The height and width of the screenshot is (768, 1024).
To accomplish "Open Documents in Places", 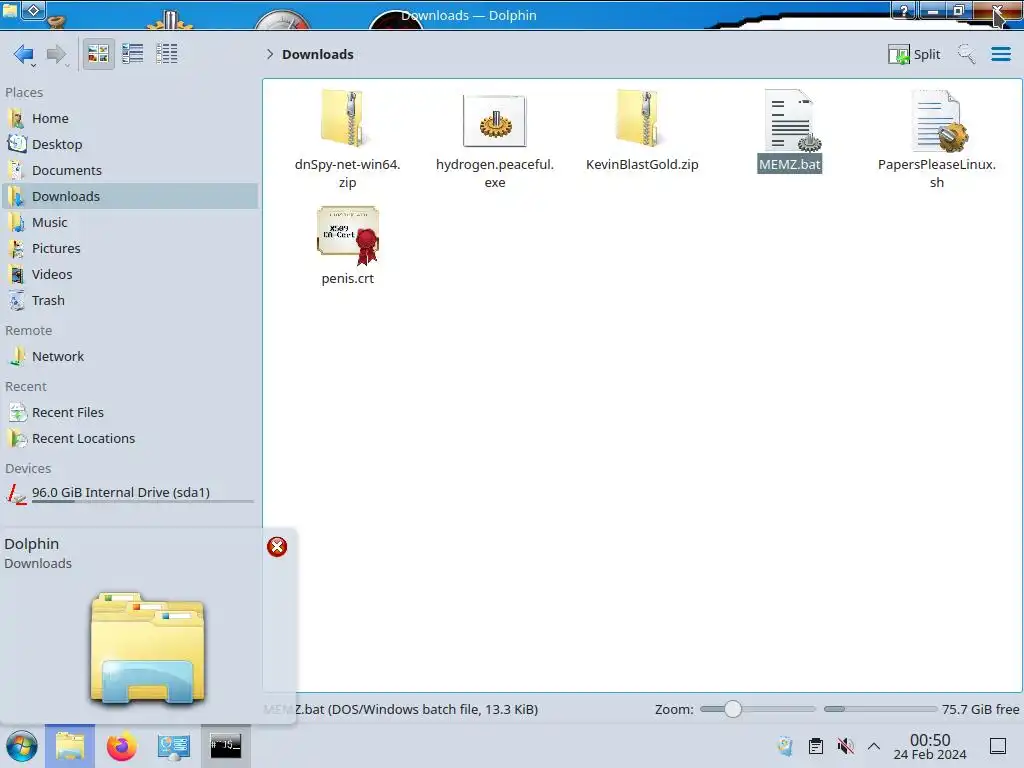I will tap(130, 170).
